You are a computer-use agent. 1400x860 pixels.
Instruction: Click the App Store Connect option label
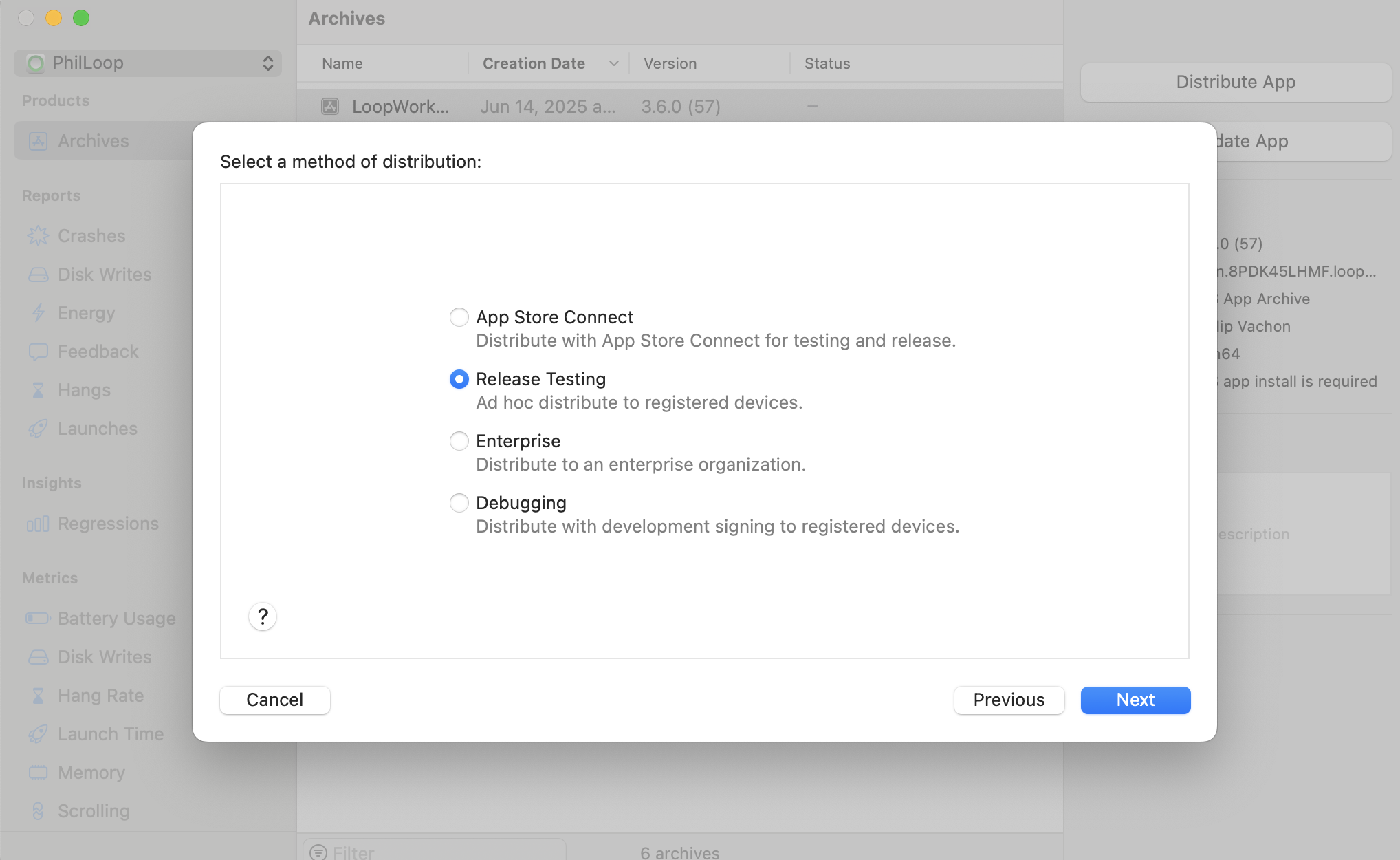(554, 317)
